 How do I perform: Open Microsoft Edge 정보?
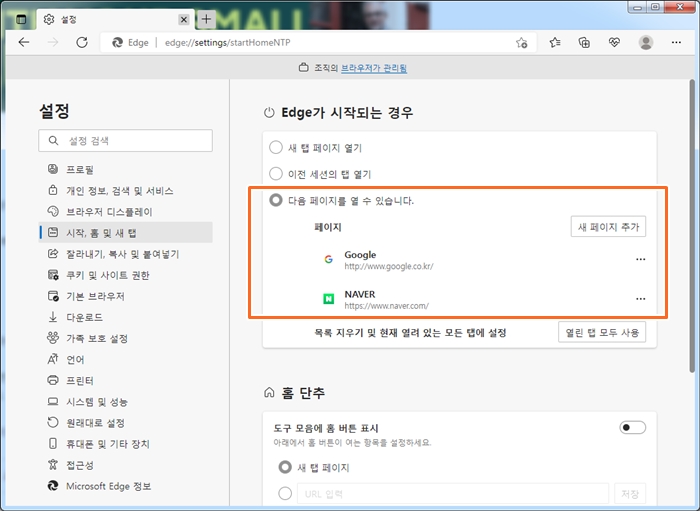[x=125, y=486]
